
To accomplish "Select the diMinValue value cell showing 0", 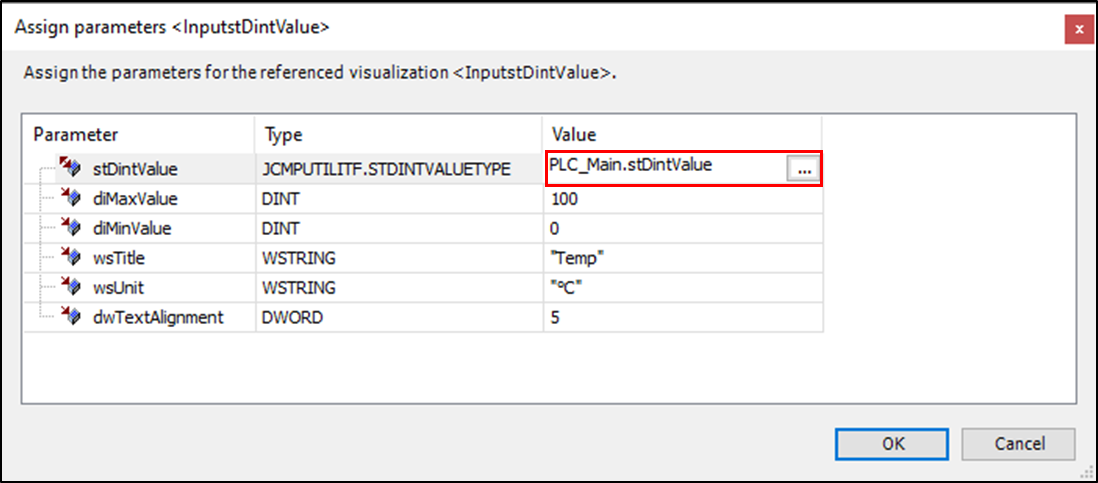I will (682, 228).
